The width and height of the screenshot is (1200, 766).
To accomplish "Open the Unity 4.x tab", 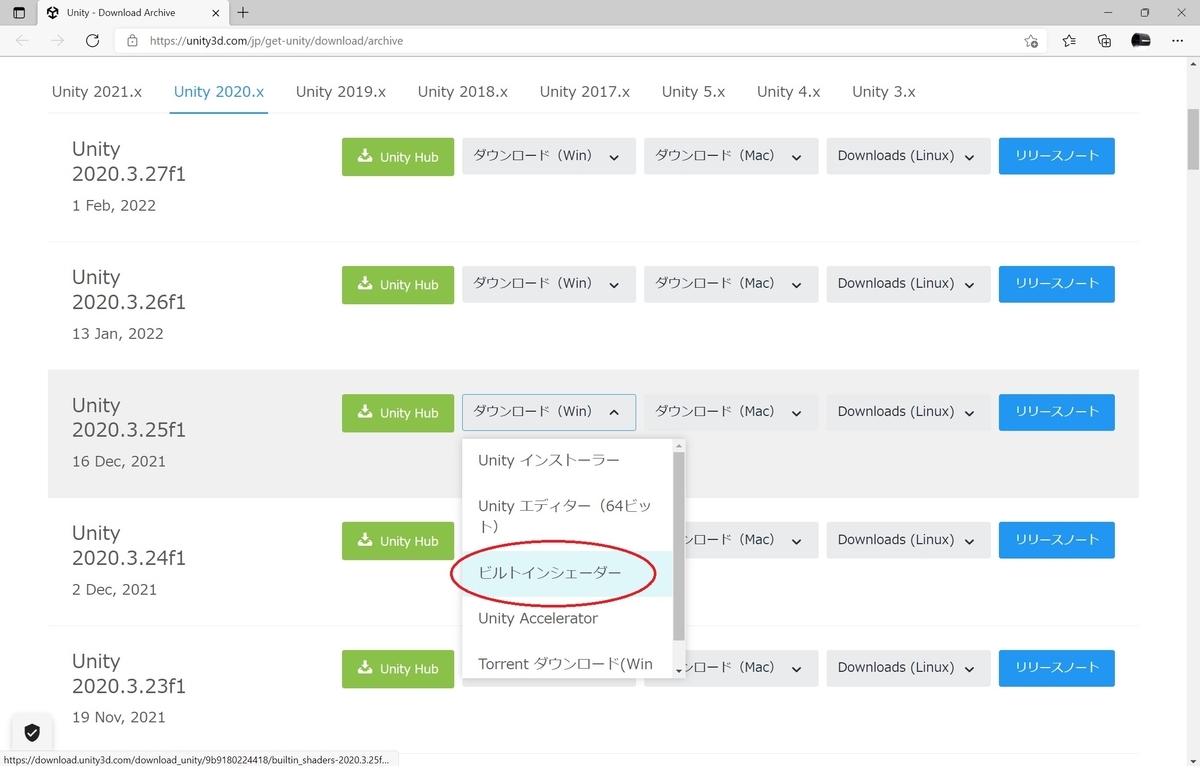I will coord(789,91).
